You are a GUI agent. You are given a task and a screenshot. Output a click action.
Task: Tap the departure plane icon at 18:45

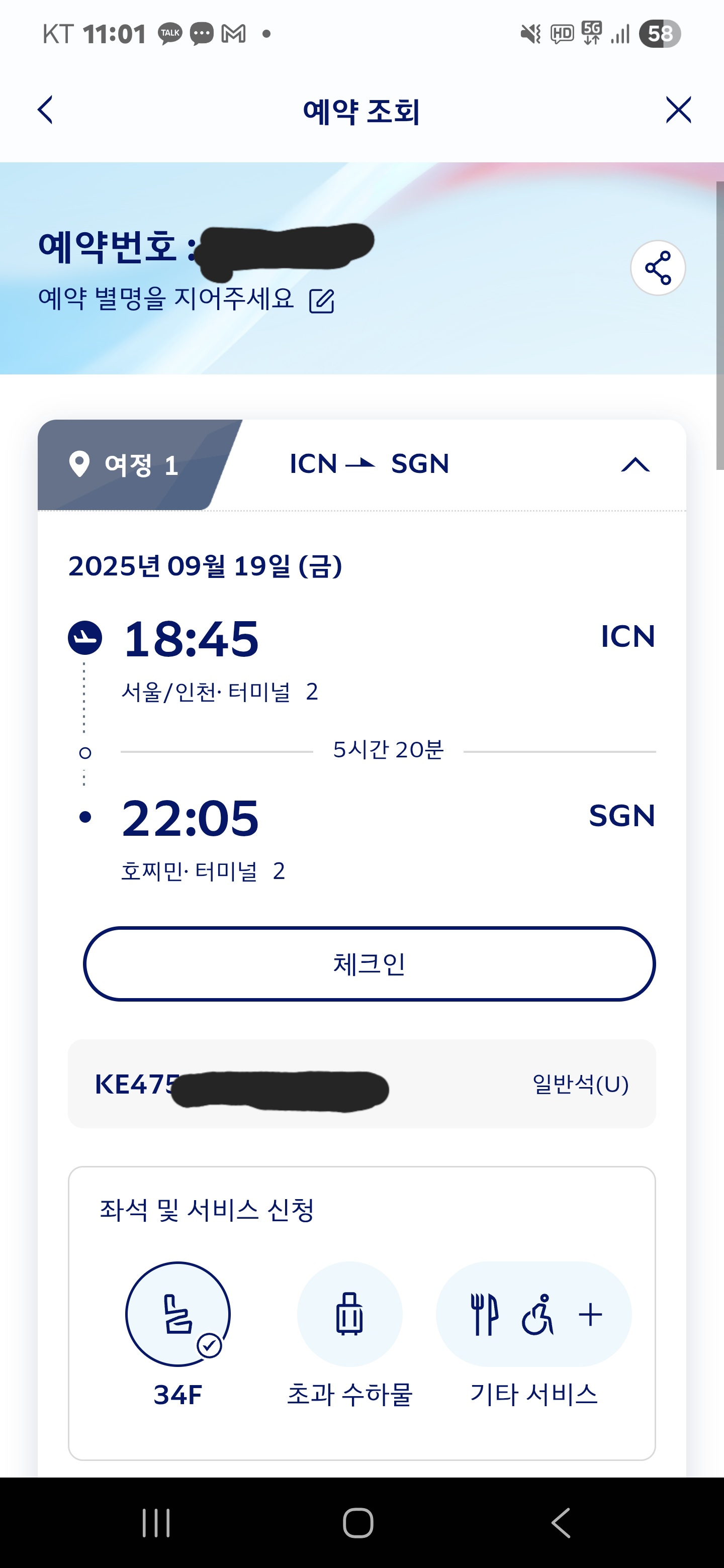point(84,637)
